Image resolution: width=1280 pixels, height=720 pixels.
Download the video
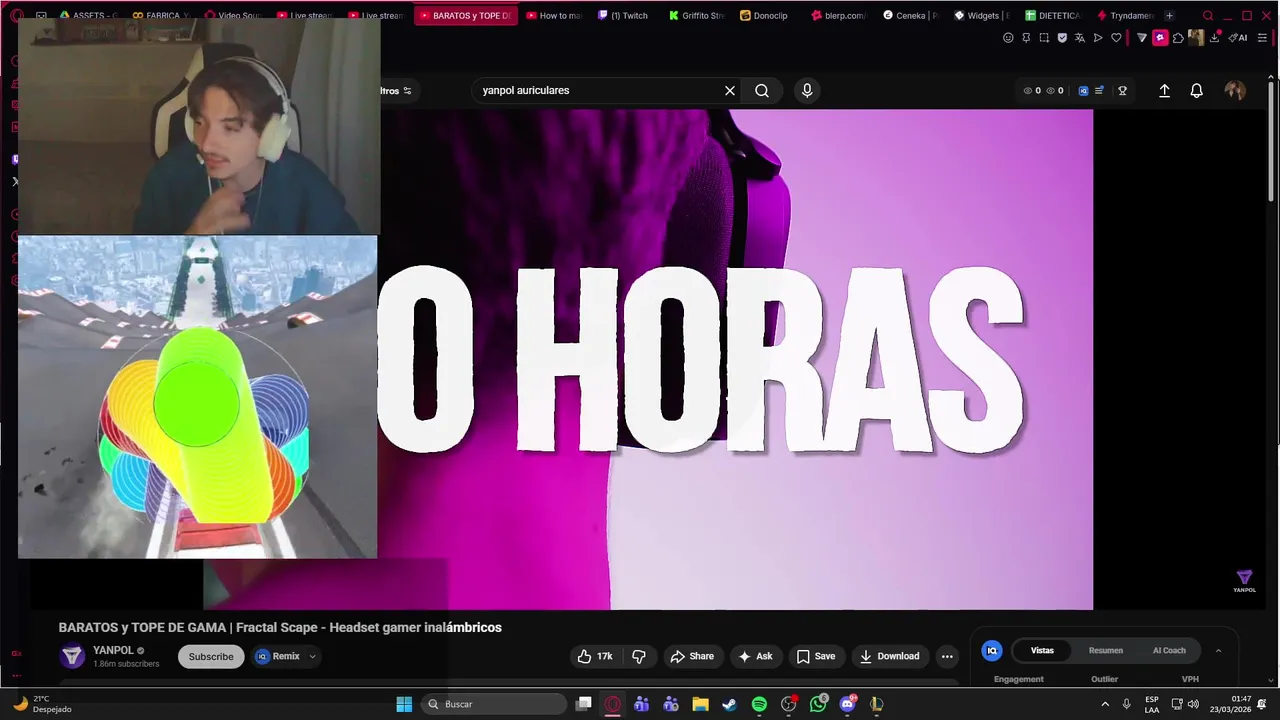[889, 656]
